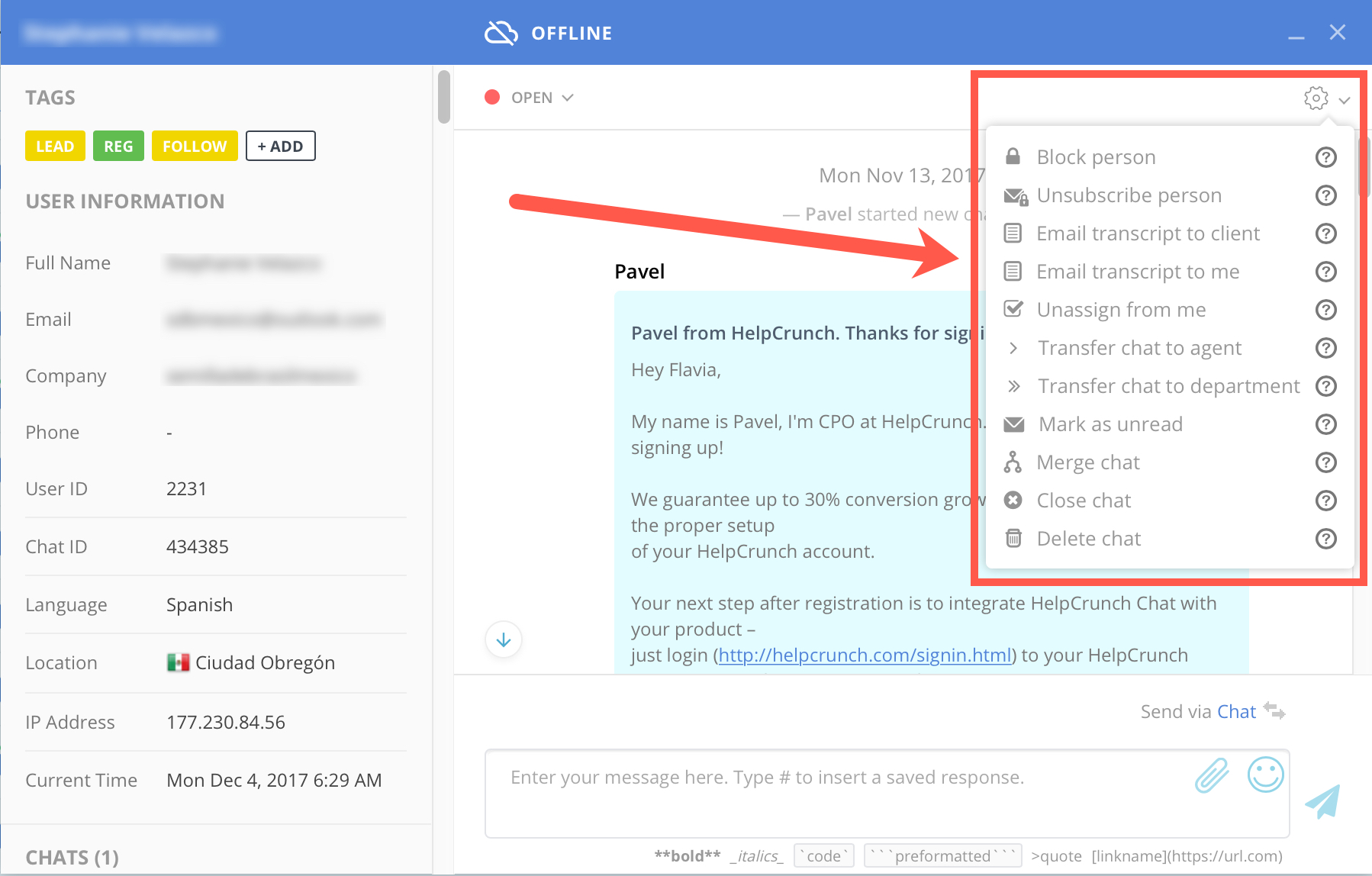Screen dimensions: 1372x876
Task: Send message with paper plane icon
Action: (x=1323, y=801)
